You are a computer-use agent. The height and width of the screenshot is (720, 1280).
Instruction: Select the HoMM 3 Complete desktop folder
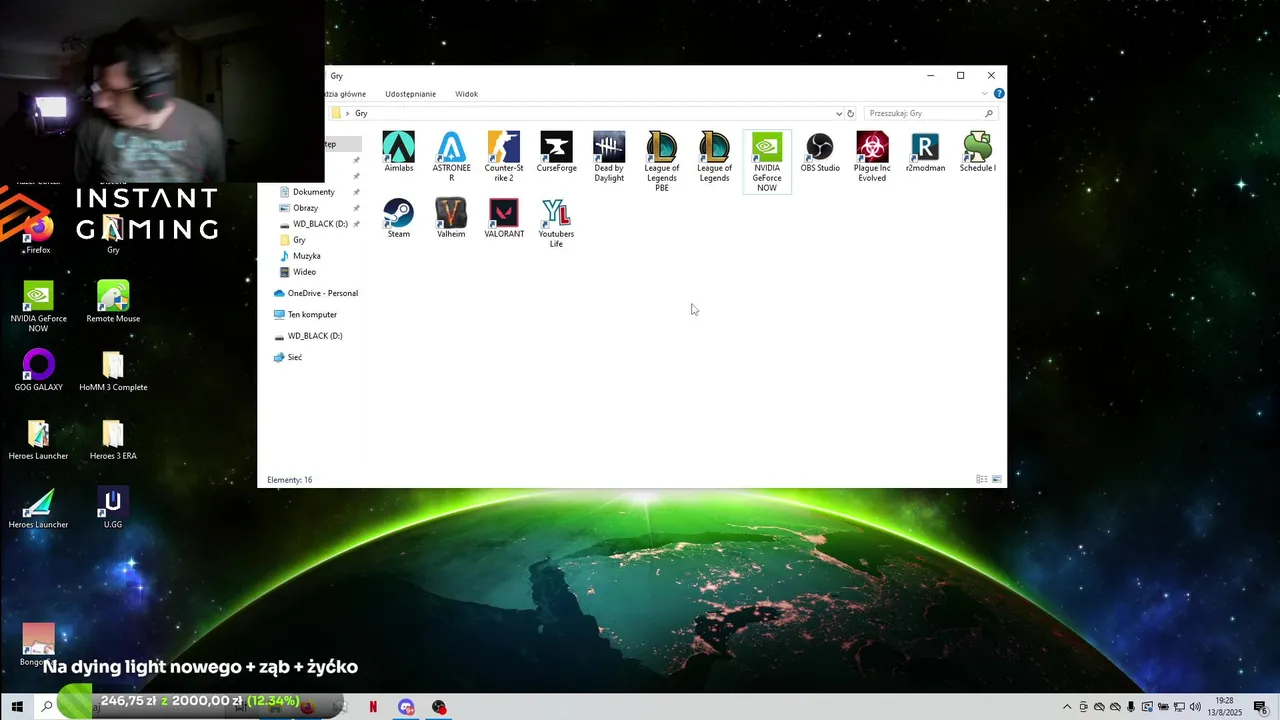[x=113, y=370]
